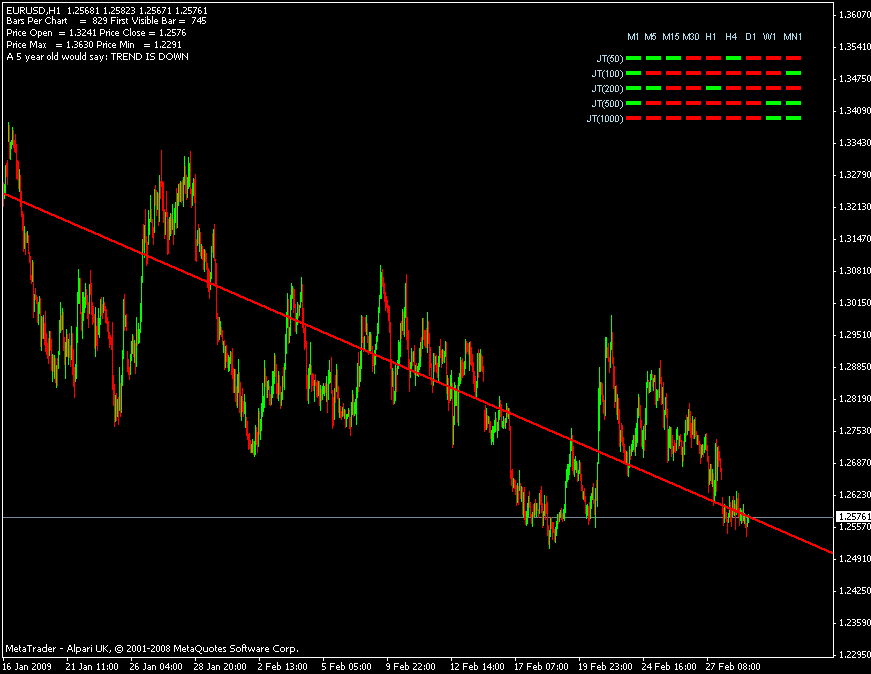Click the MN1 timeframe column header
The height and width of the screenshot is (674, 871).
coord(793,37)
